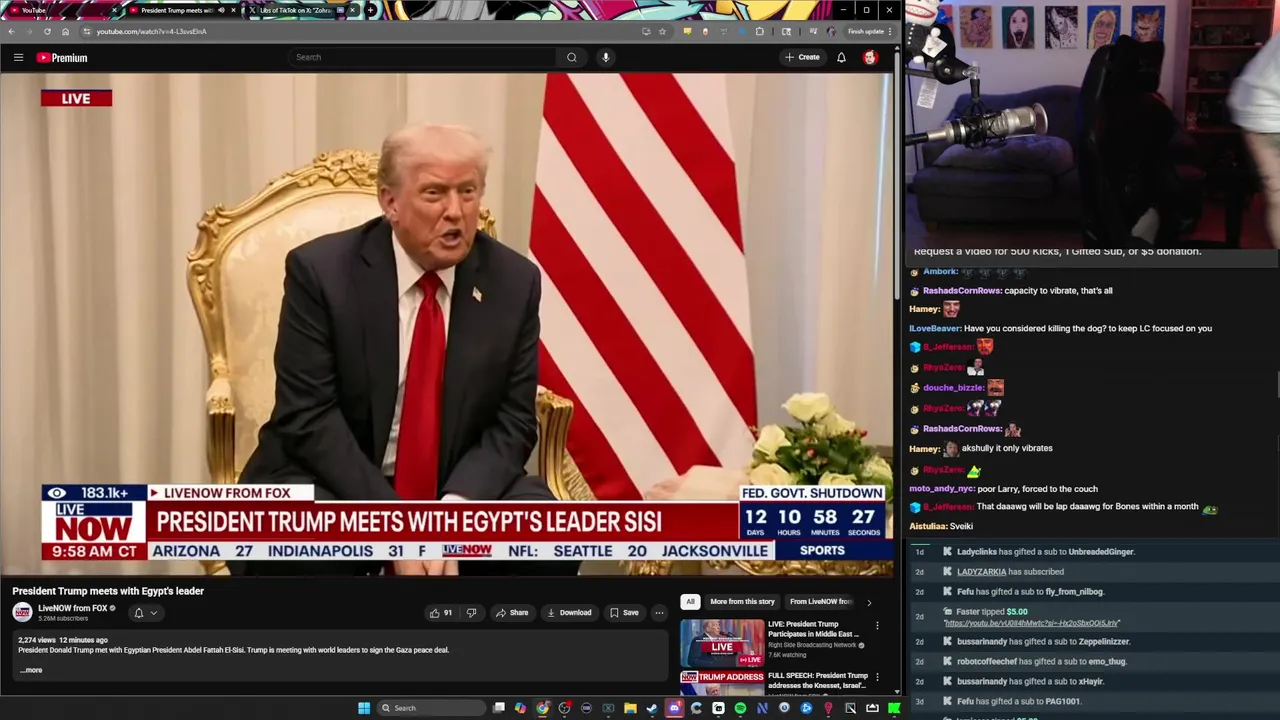1280x720 pixels.
Task: Switch to the Libs of TikTok tab
Action: 300,10
